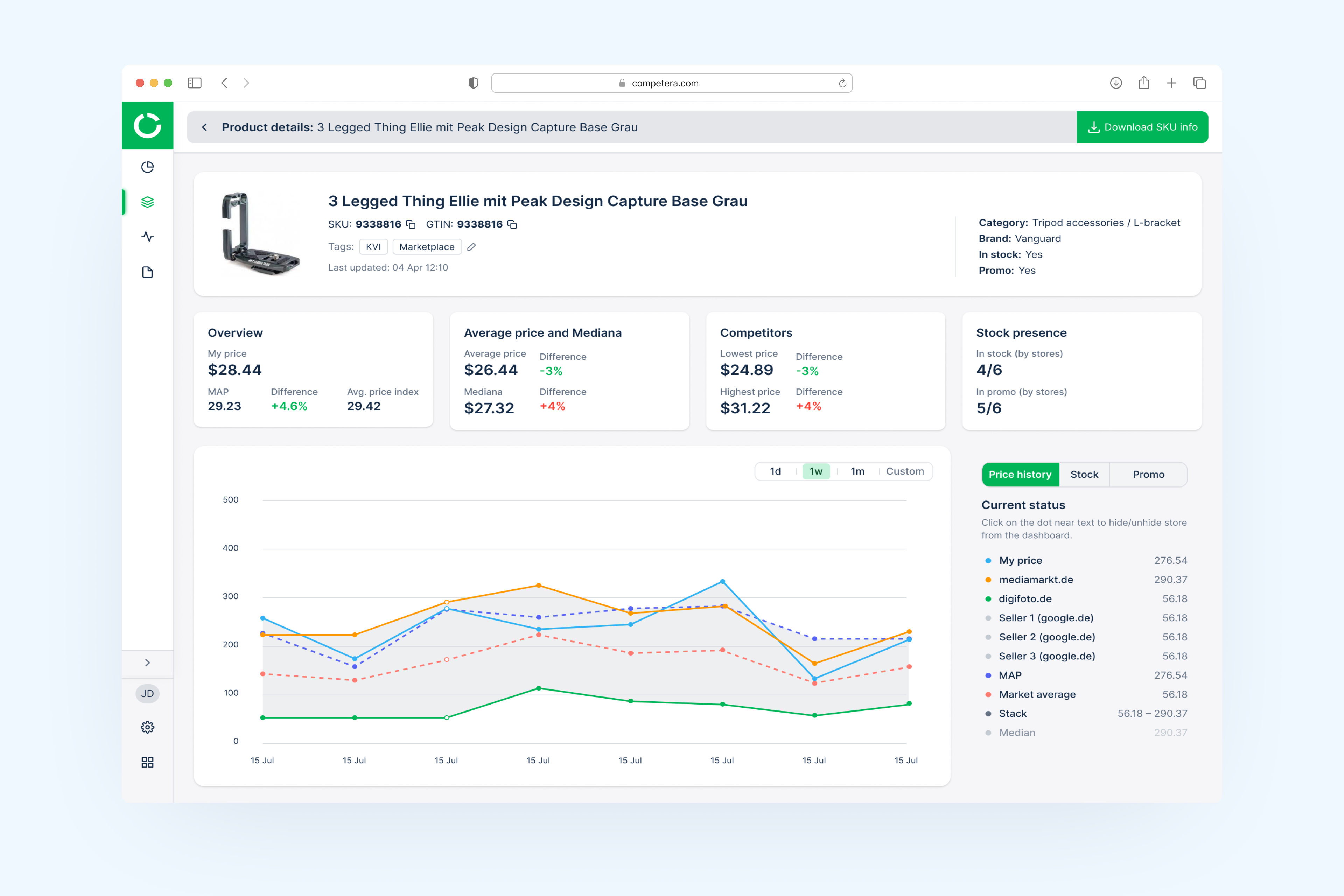Open a new tab with plus icon
Viewport: 1344px width, 896px height.
click(x=1171, y=83)
